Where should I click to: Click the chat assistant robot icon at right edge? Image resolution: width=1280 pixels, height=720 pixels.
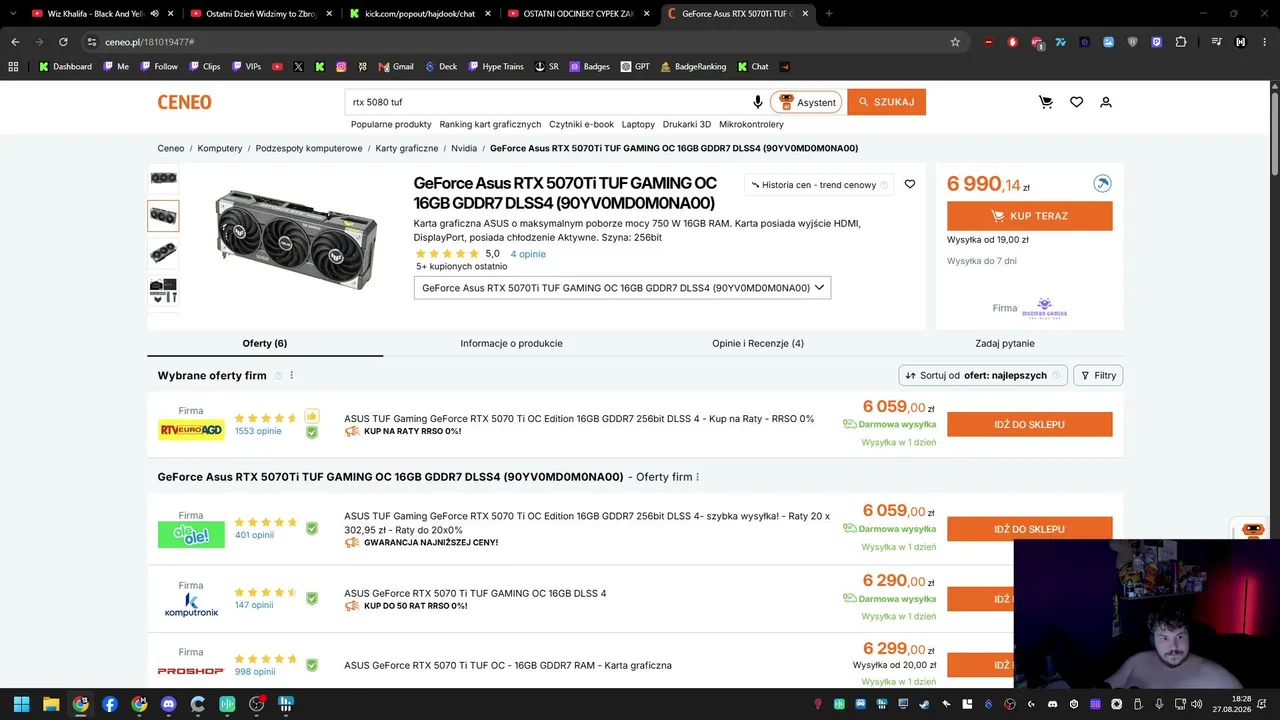pyautogui.click(x=1253, y=530)
